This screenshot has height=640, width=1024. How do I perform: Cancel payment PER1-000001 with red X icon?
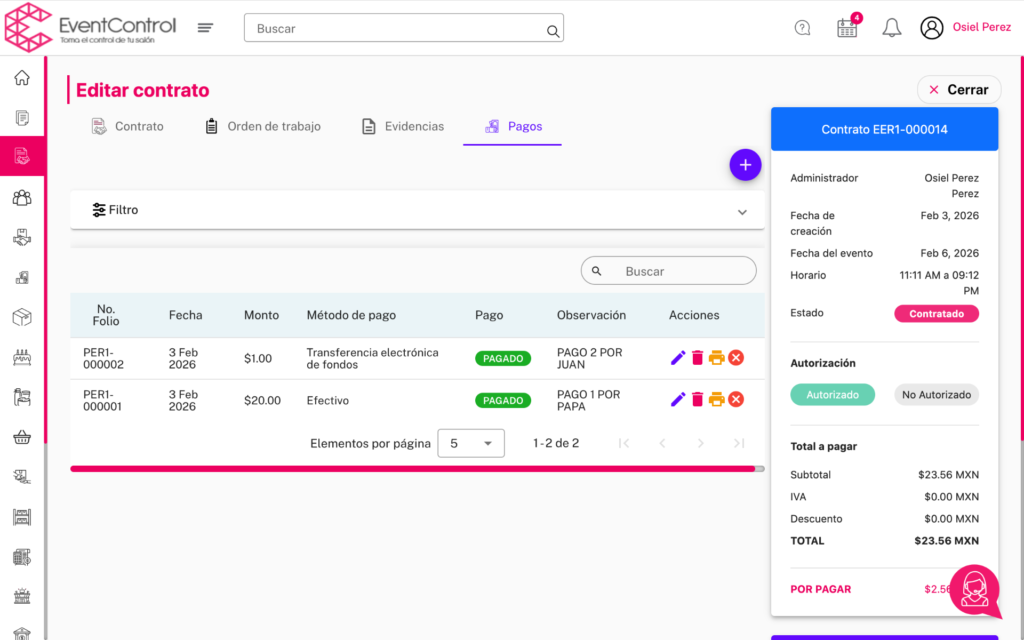tap(736, 400)
